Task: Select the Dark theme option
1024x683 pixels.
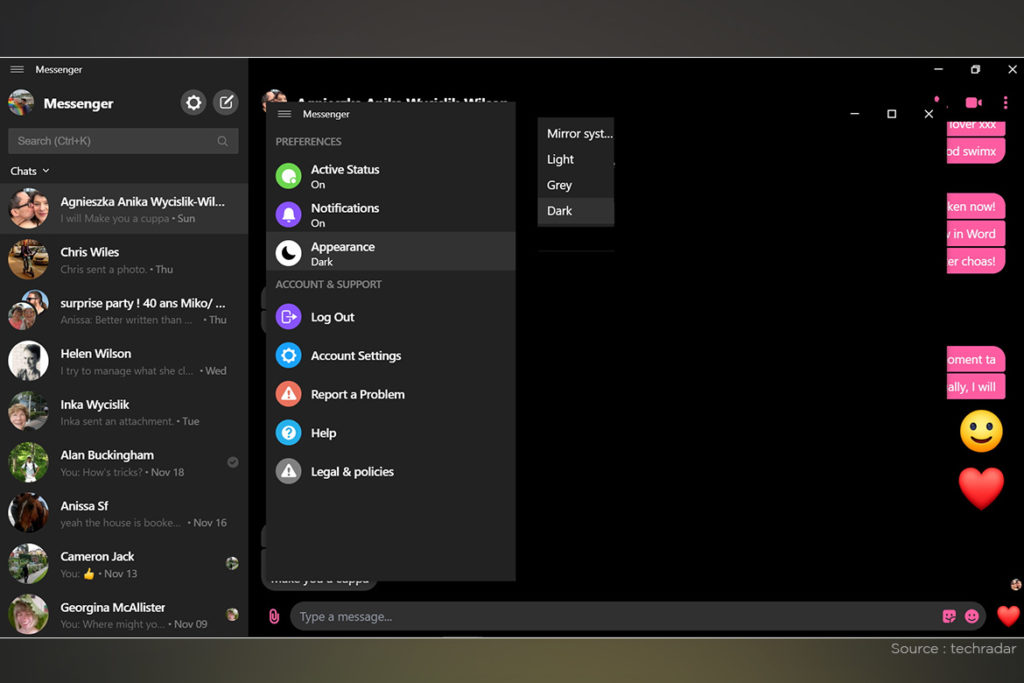Action: click(576, 211)
